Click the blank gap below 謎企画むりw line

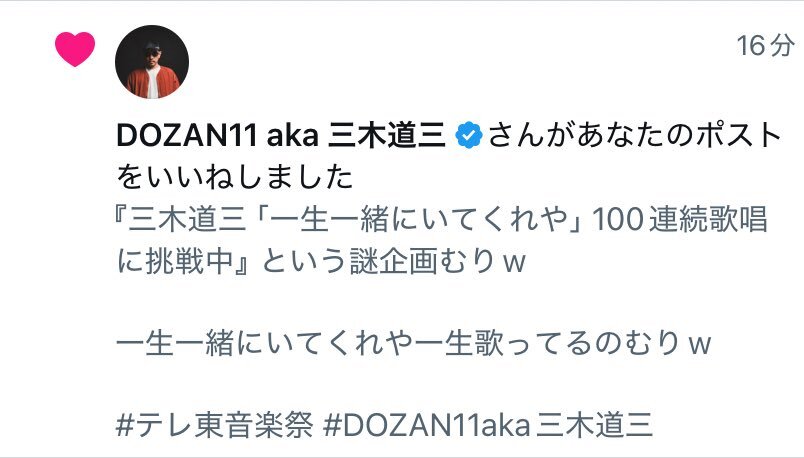coord(413,302)
